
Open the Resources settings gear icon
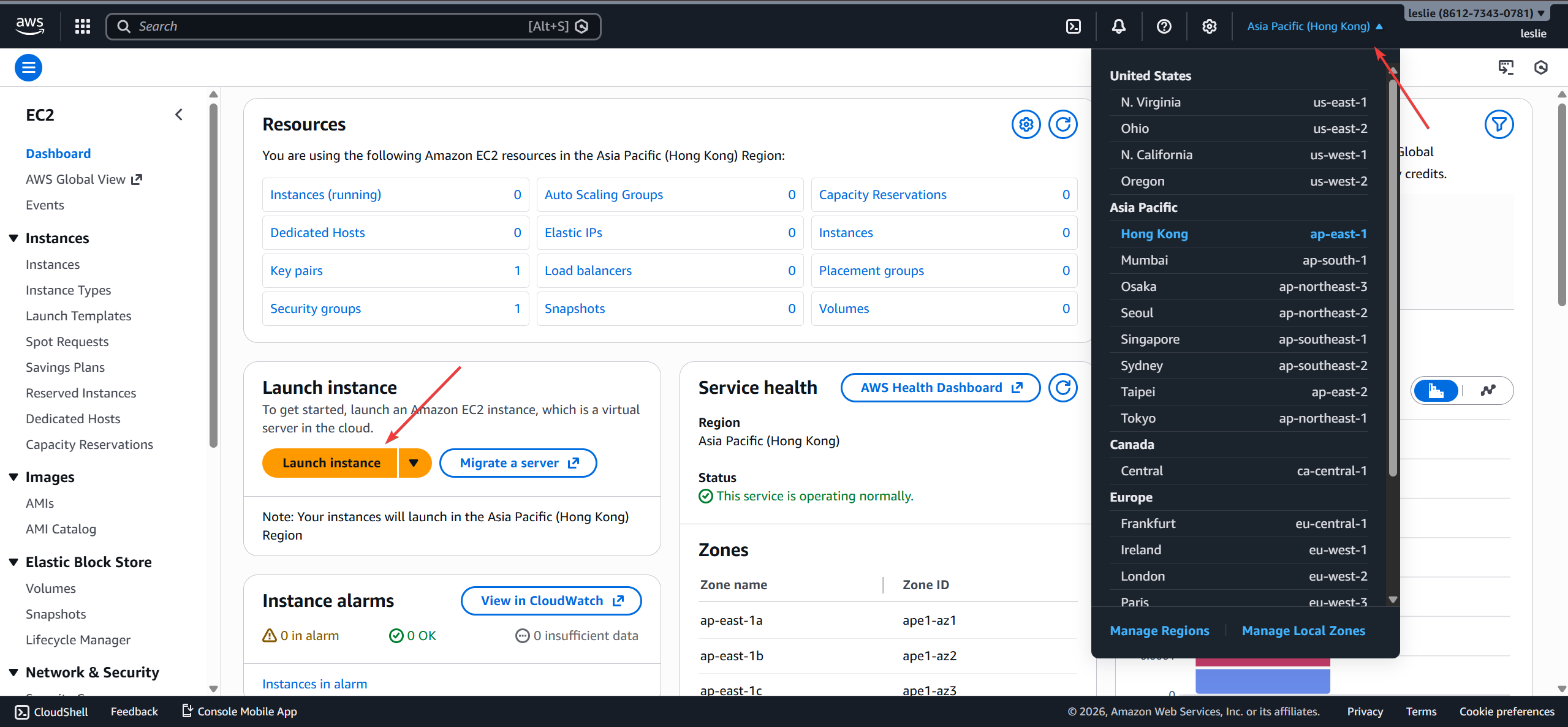[x=1026, y=125]
